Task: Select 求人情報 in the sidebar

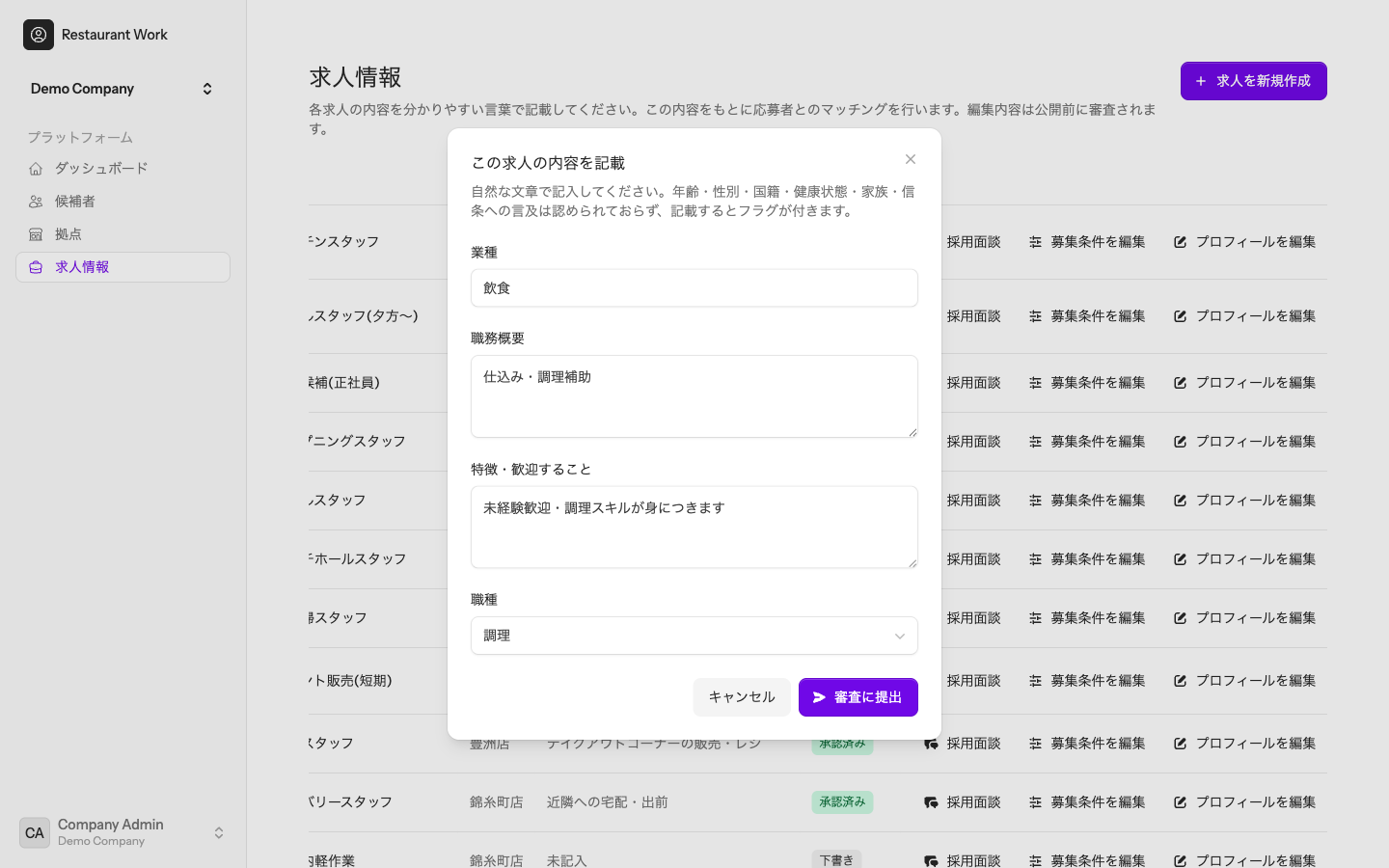Action: click(123, 267)
